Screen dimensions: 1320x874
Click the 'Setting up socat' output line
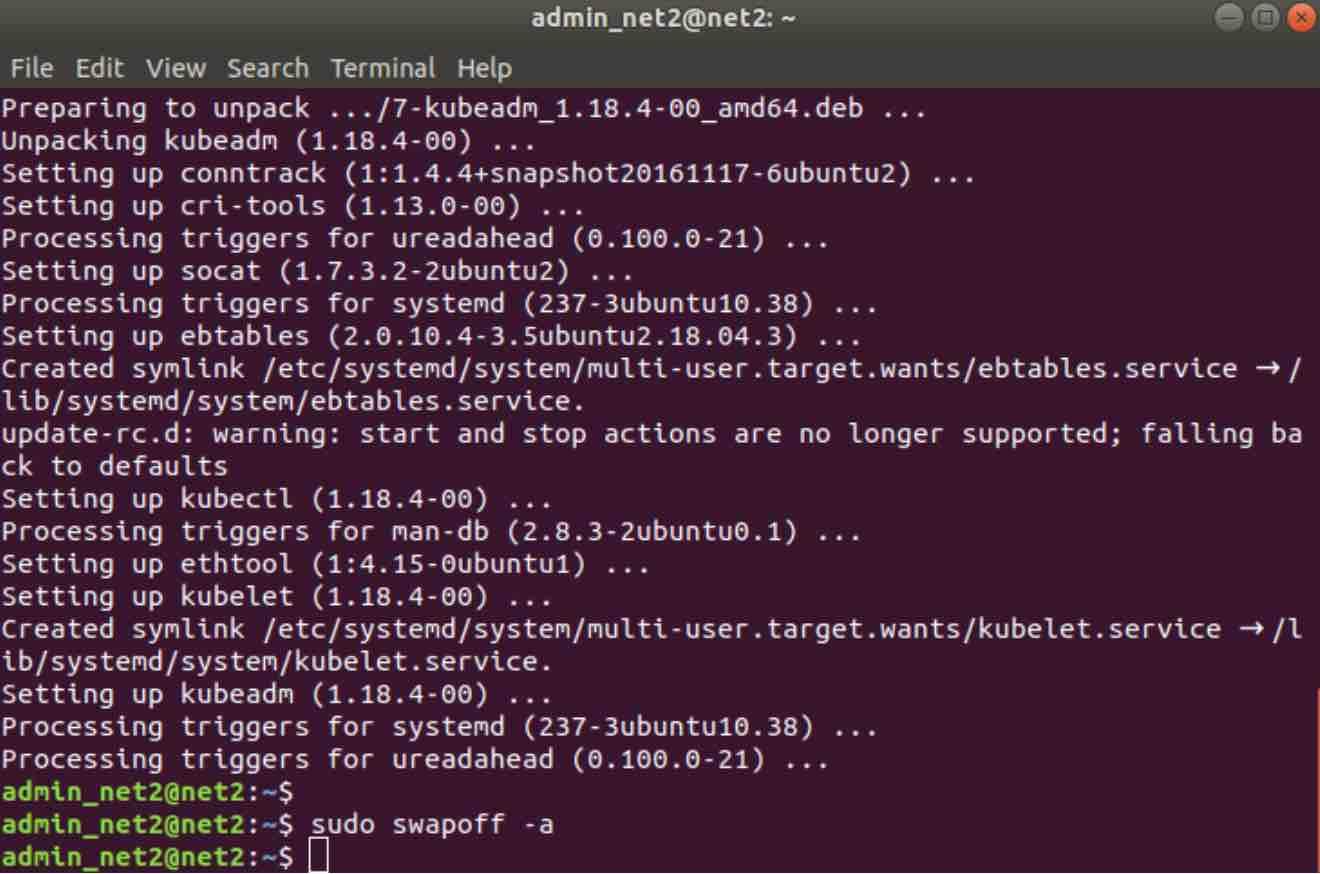[316, 271]
